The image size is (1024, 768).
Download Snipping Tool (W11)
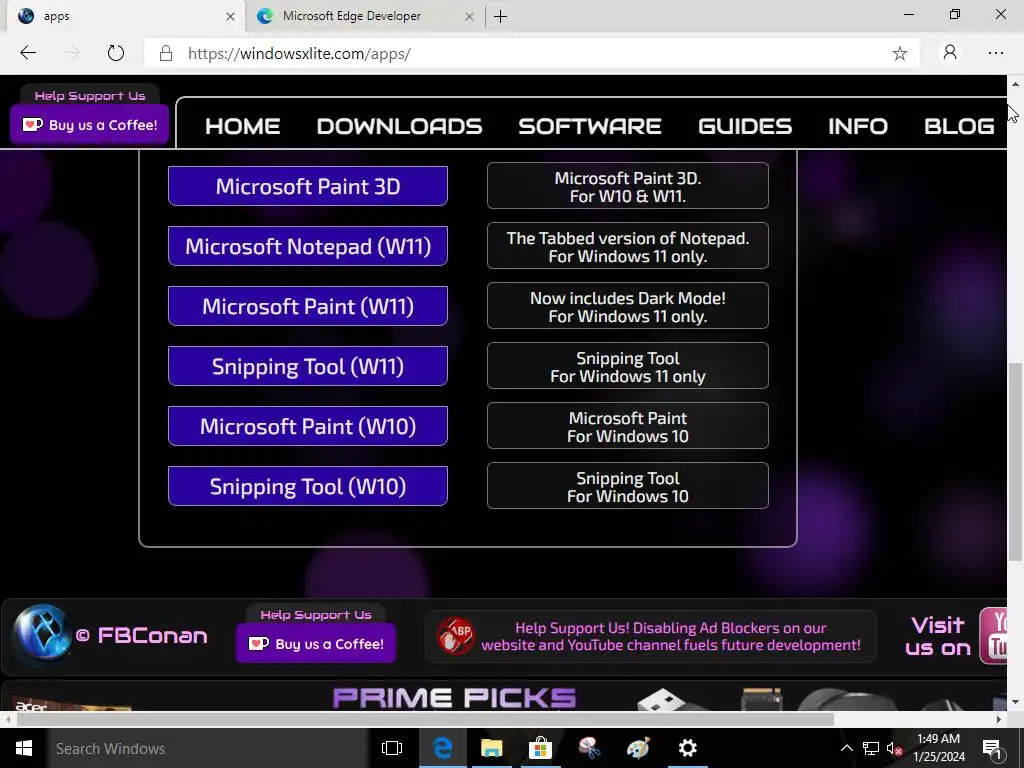[x=308, y=366]
